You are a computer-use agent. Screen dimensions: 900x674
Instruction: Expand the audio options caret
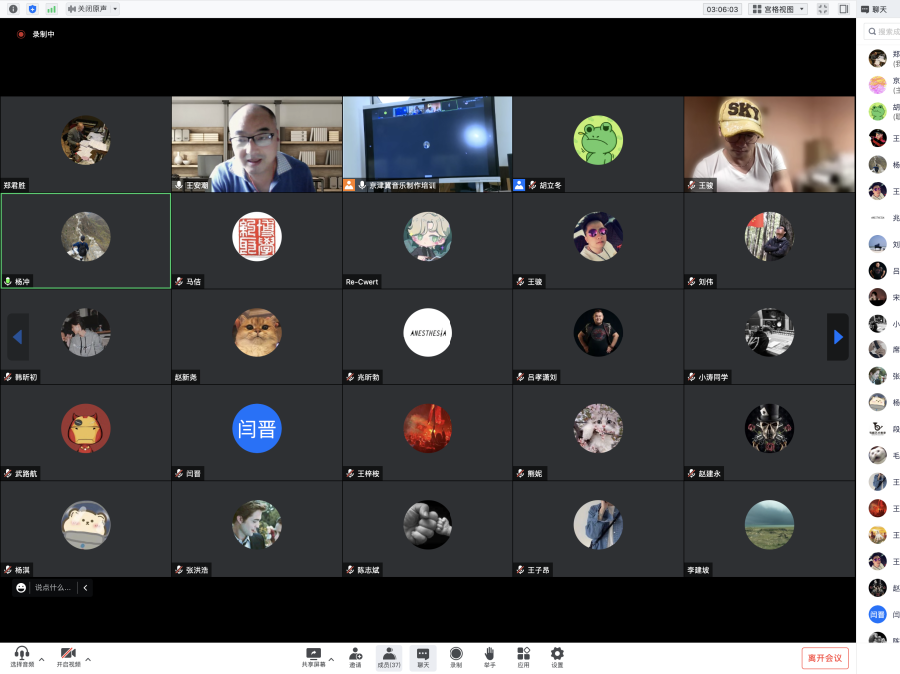click(42, 659)
